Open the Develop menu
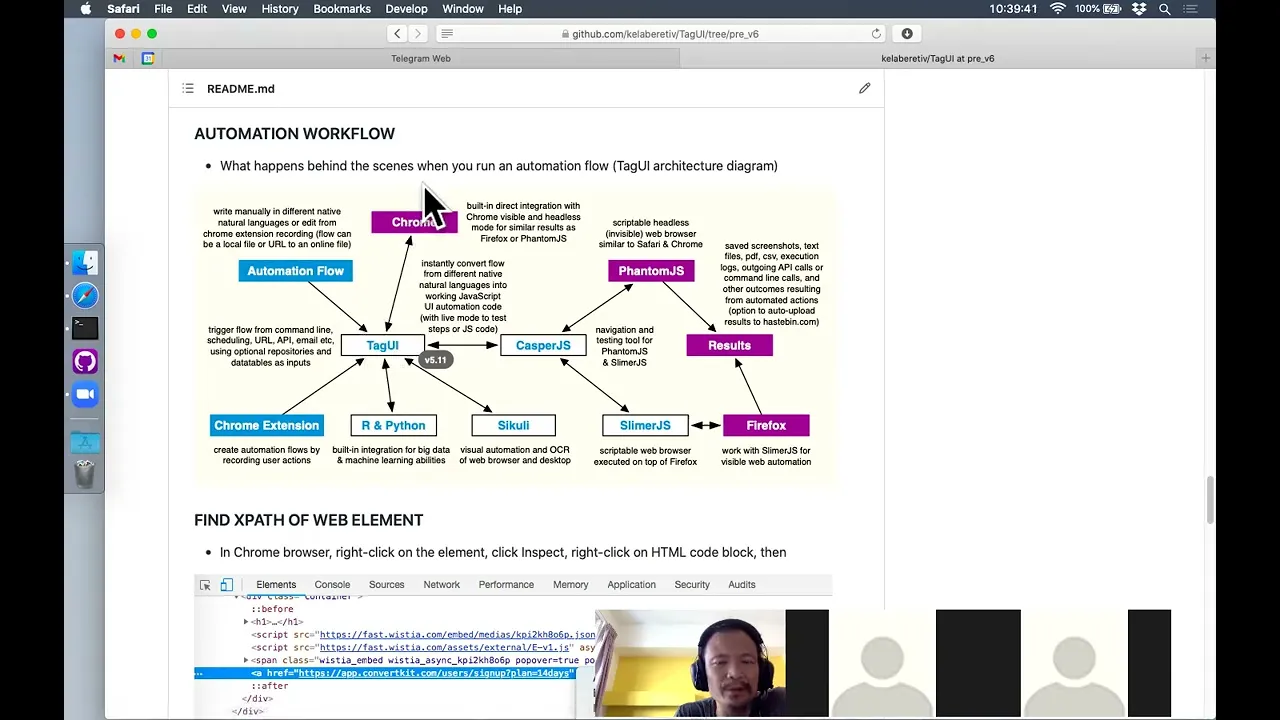Image resolution: width=1280 pixels, height=720 pixels. [x=406, y=9]
